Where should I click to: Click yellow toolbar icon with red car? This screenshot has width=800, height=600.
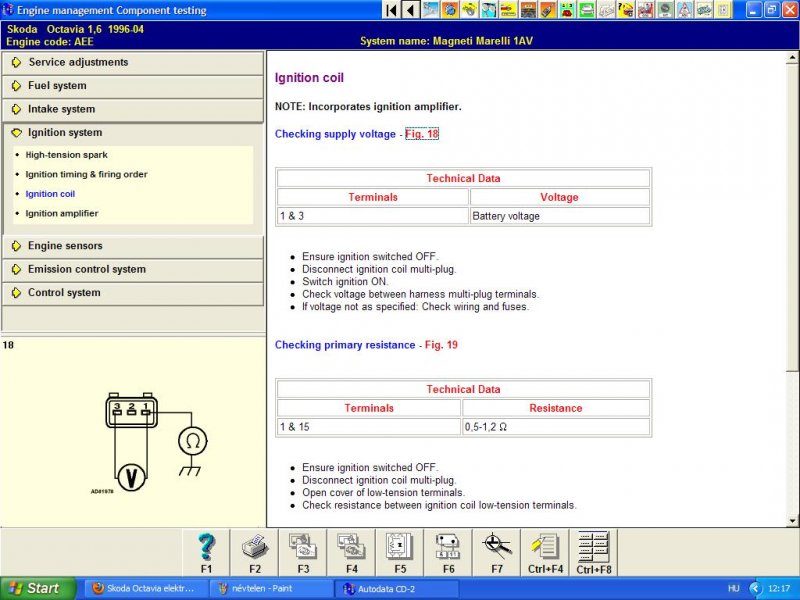(508, 10)
